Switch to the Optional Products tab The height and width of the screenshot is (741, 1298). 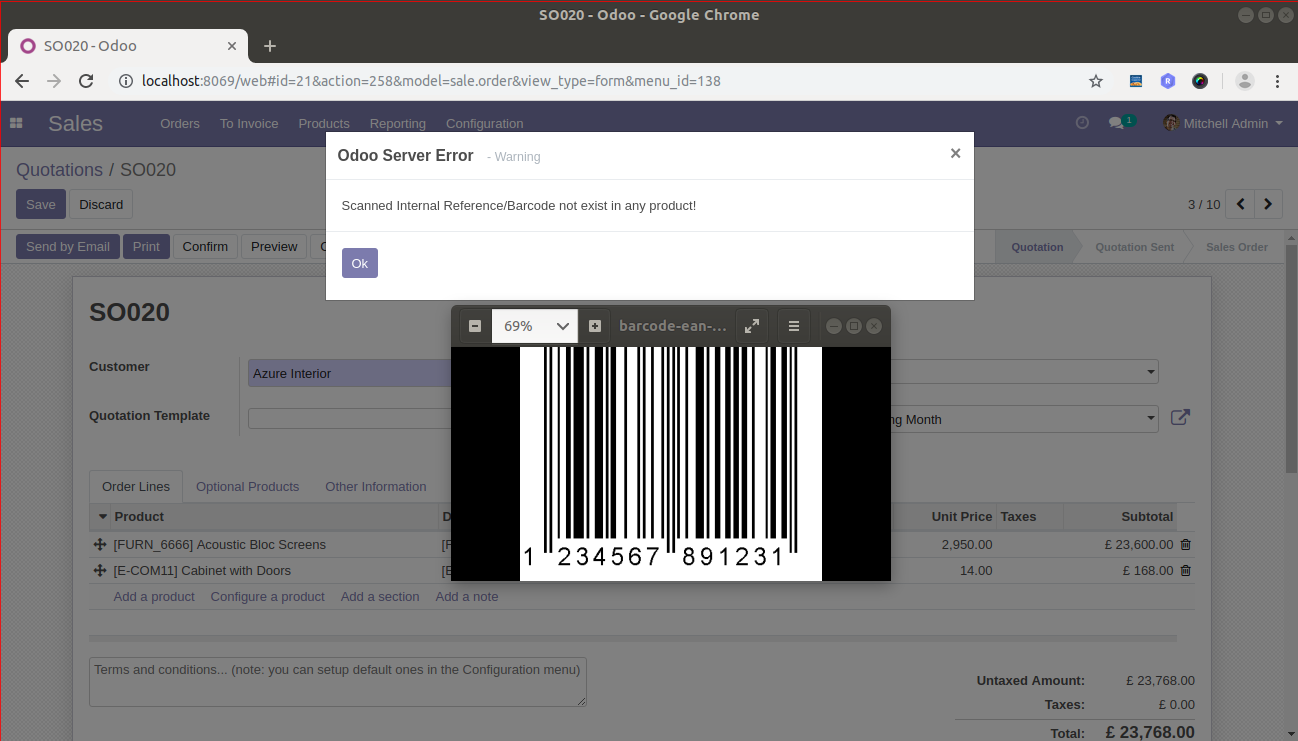(x=247, y=487)
